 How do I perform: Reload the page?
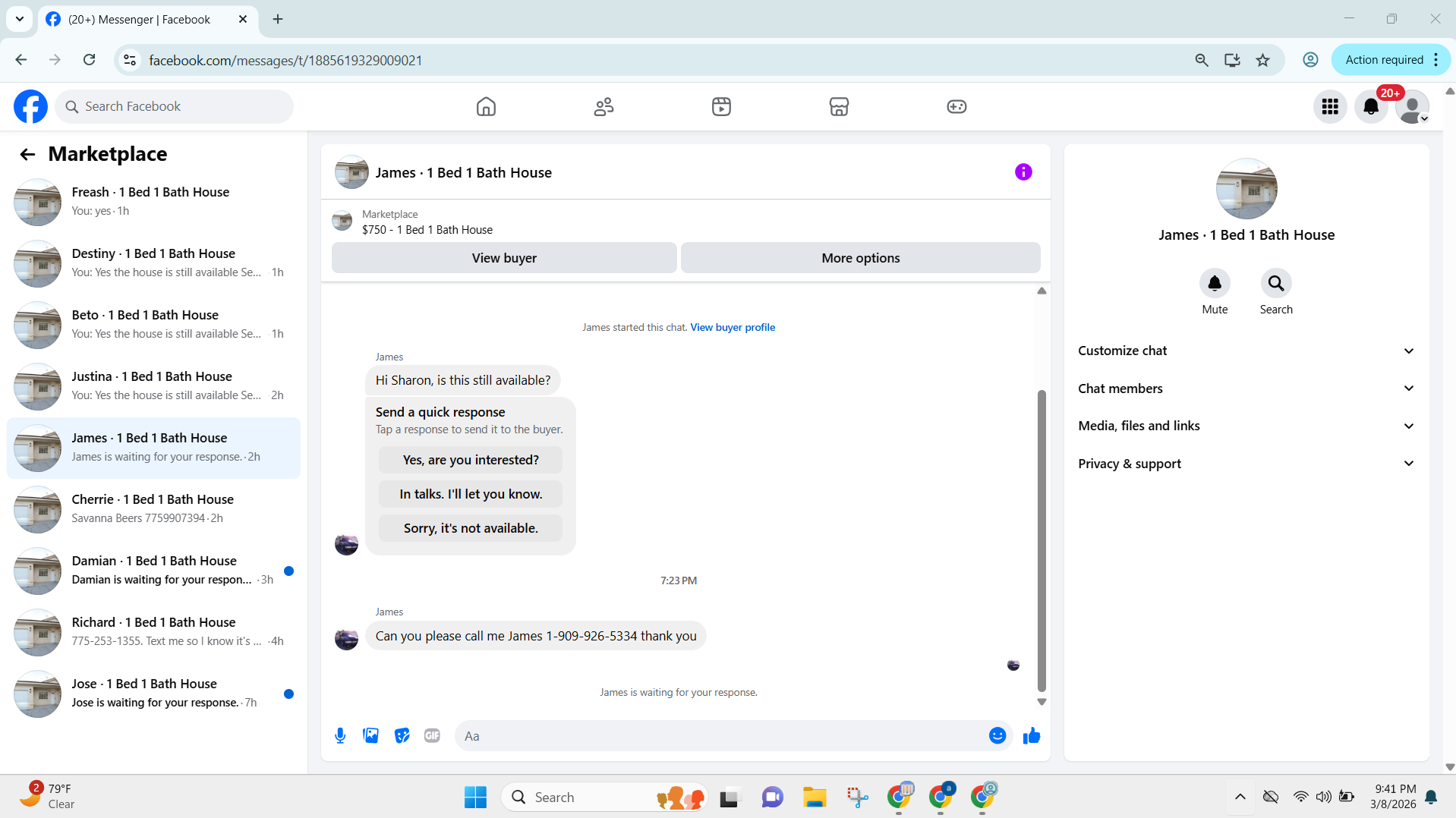coord(89,60)
